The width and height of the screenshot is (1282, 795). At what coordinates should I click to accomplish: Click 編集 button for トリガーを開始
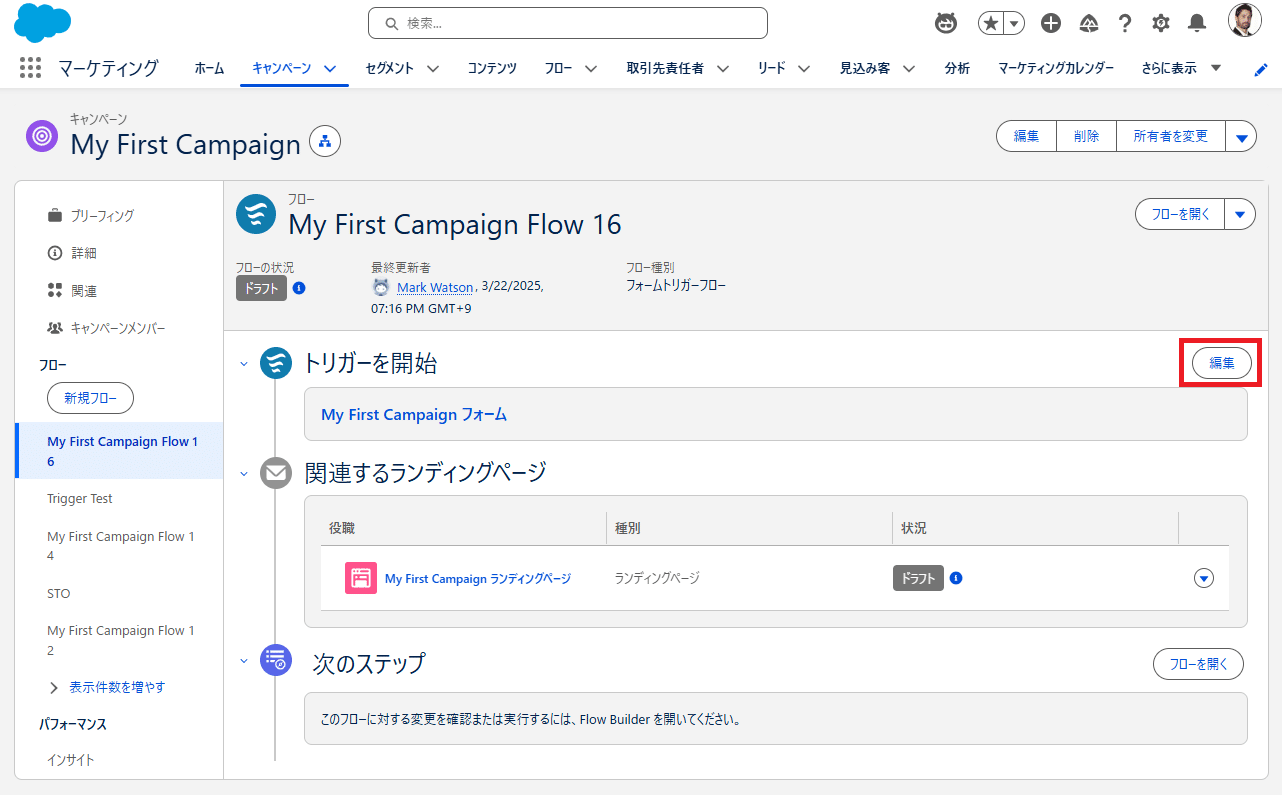coord(1222,363)
